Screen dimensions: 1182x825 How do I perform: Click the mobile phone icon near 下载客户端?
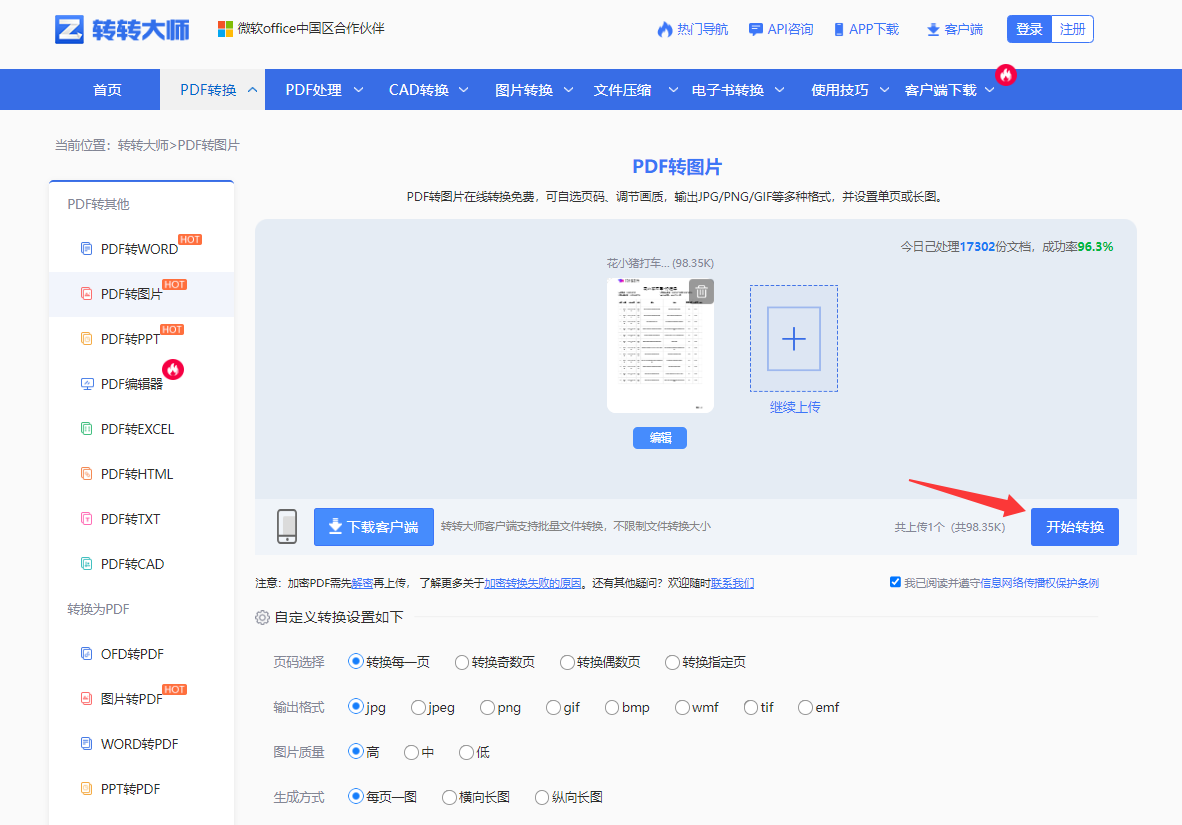tap(287, 526)
